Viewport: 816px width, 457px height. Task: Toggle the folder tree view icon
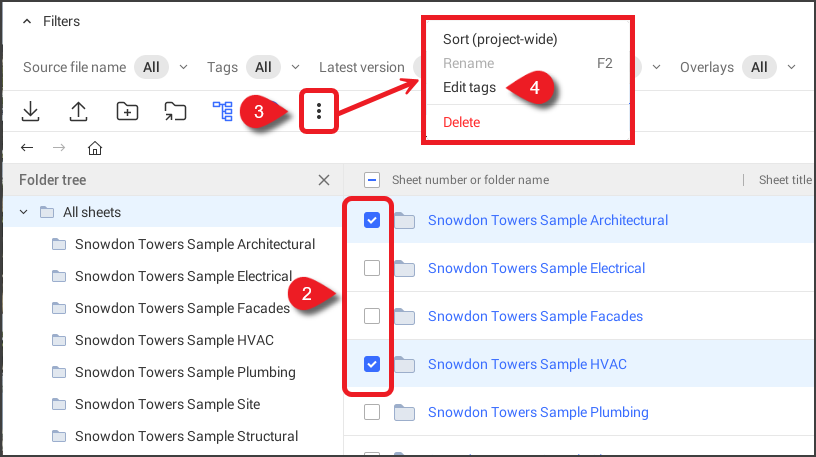click(223, 111)
